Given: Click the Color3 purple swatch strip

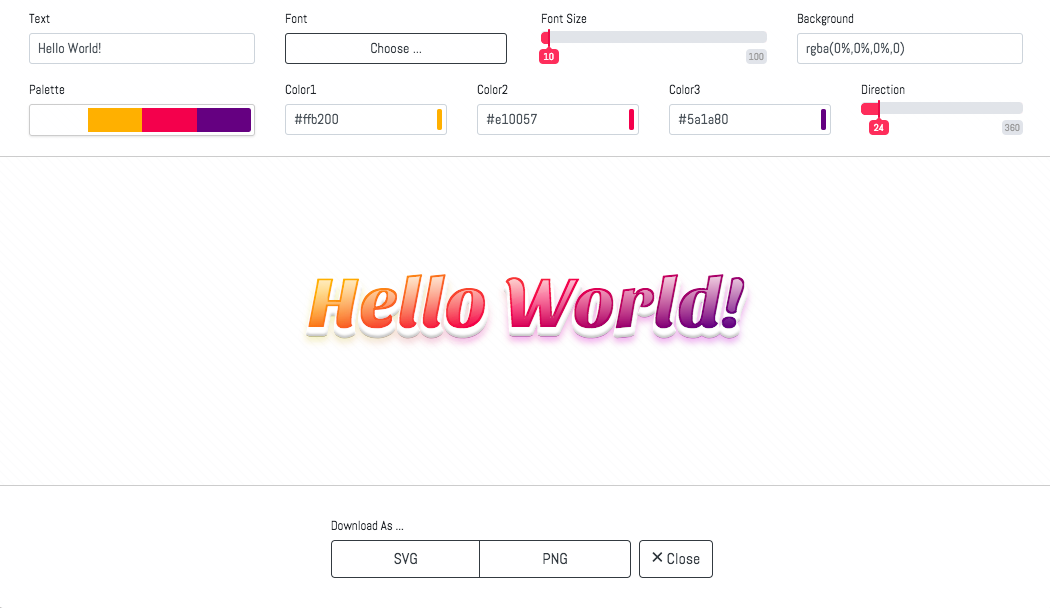Looking at the screenshot, I should 825,119.
